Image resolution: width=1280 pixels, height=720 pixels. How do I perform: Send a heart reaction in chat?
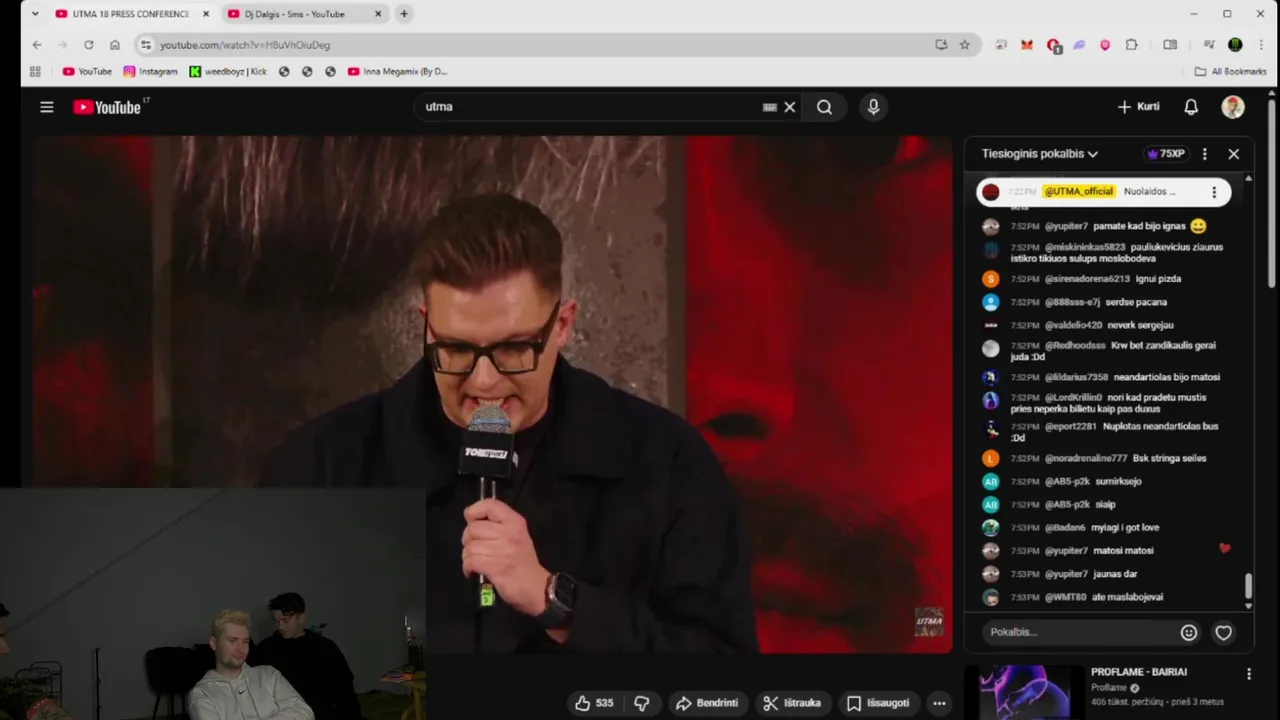pyautogui.click(x=1223, y=632)
